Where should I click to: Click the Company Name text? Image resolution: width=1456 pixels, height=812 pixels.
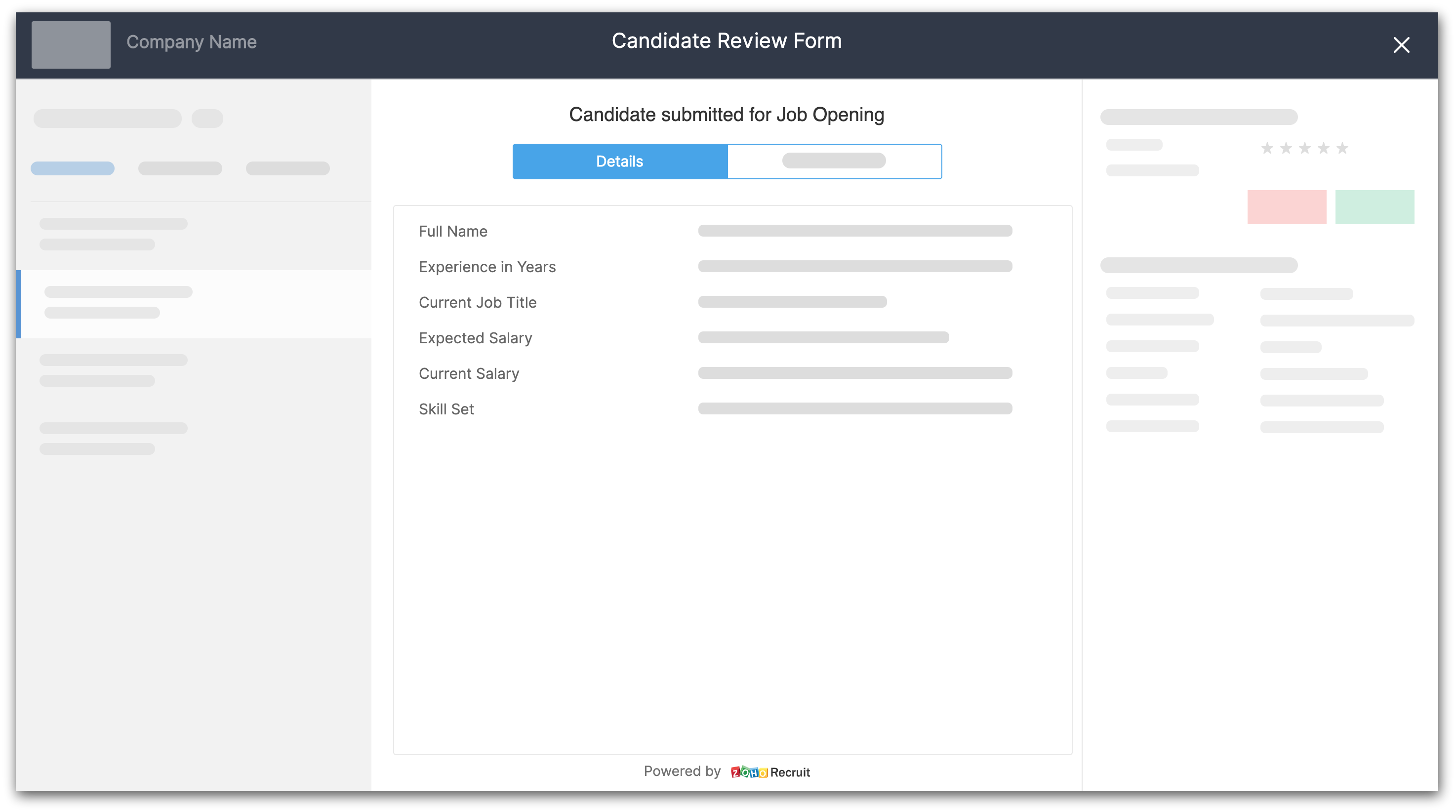[x=191, y=42]
